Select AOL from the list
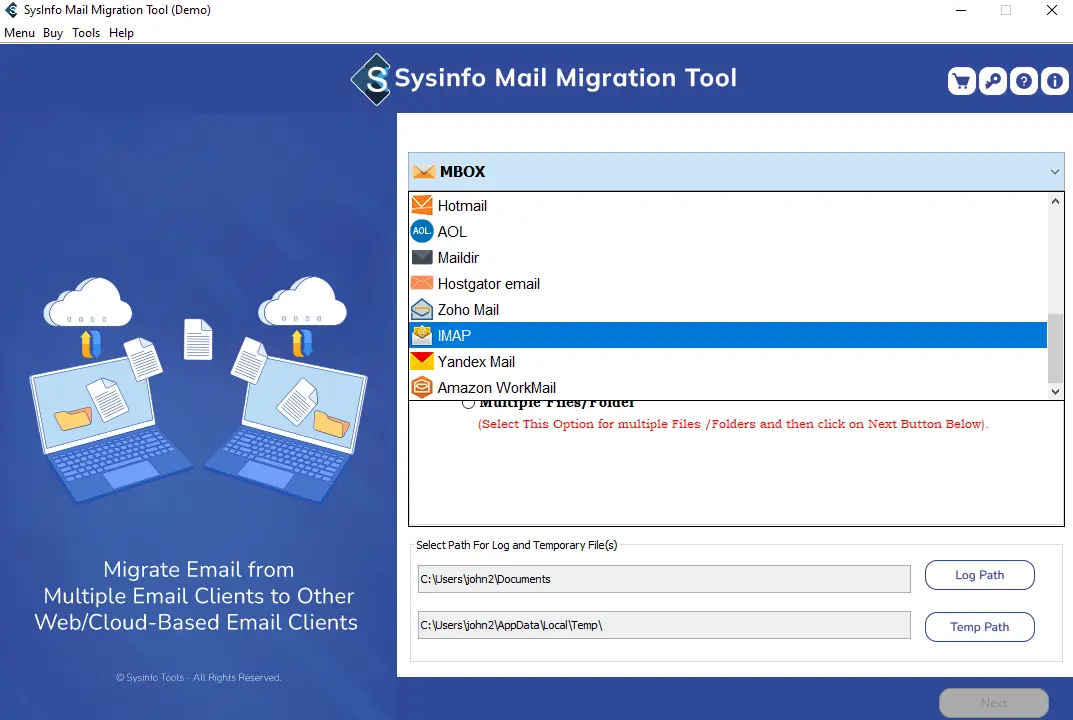This screenshot has height=720, width=1073. (728, 231)
